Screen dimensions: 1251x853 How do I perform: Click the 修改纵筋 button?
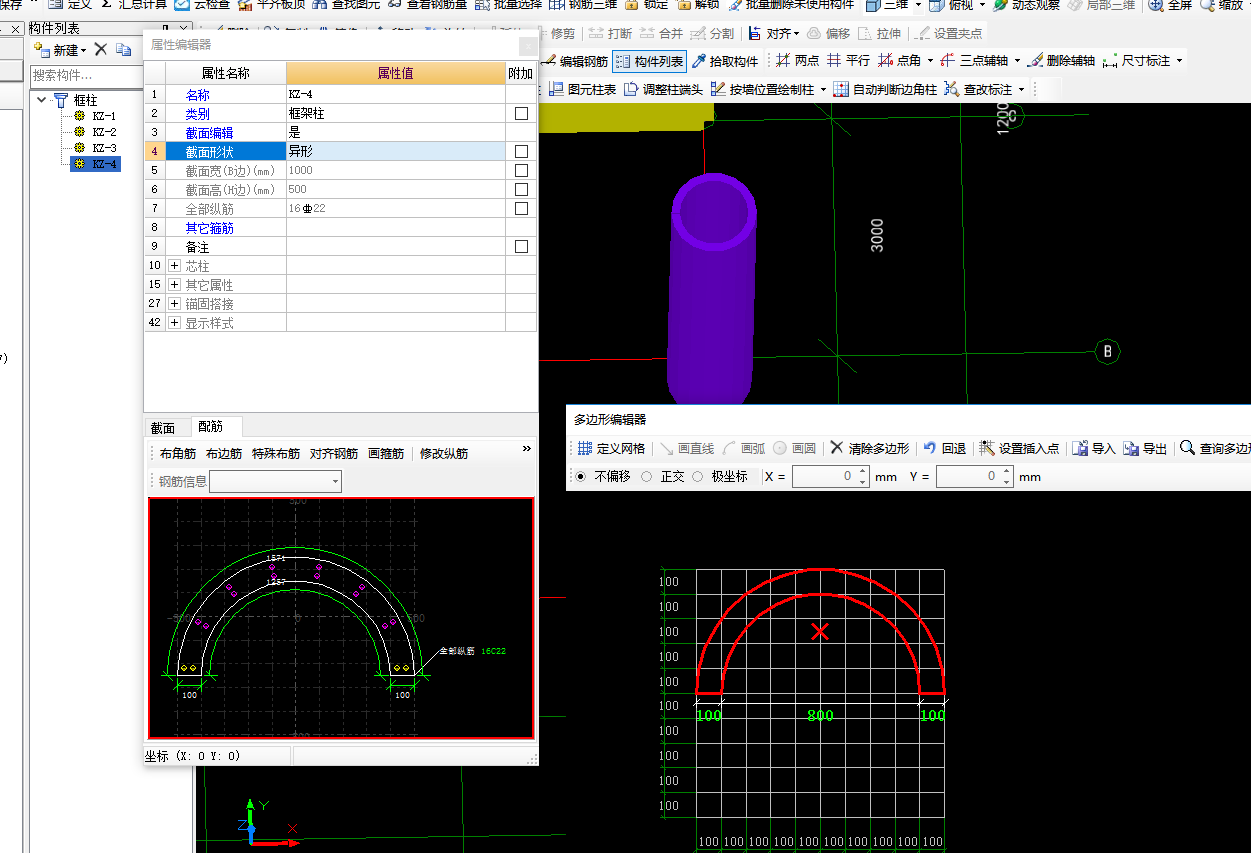pos(444,454)
